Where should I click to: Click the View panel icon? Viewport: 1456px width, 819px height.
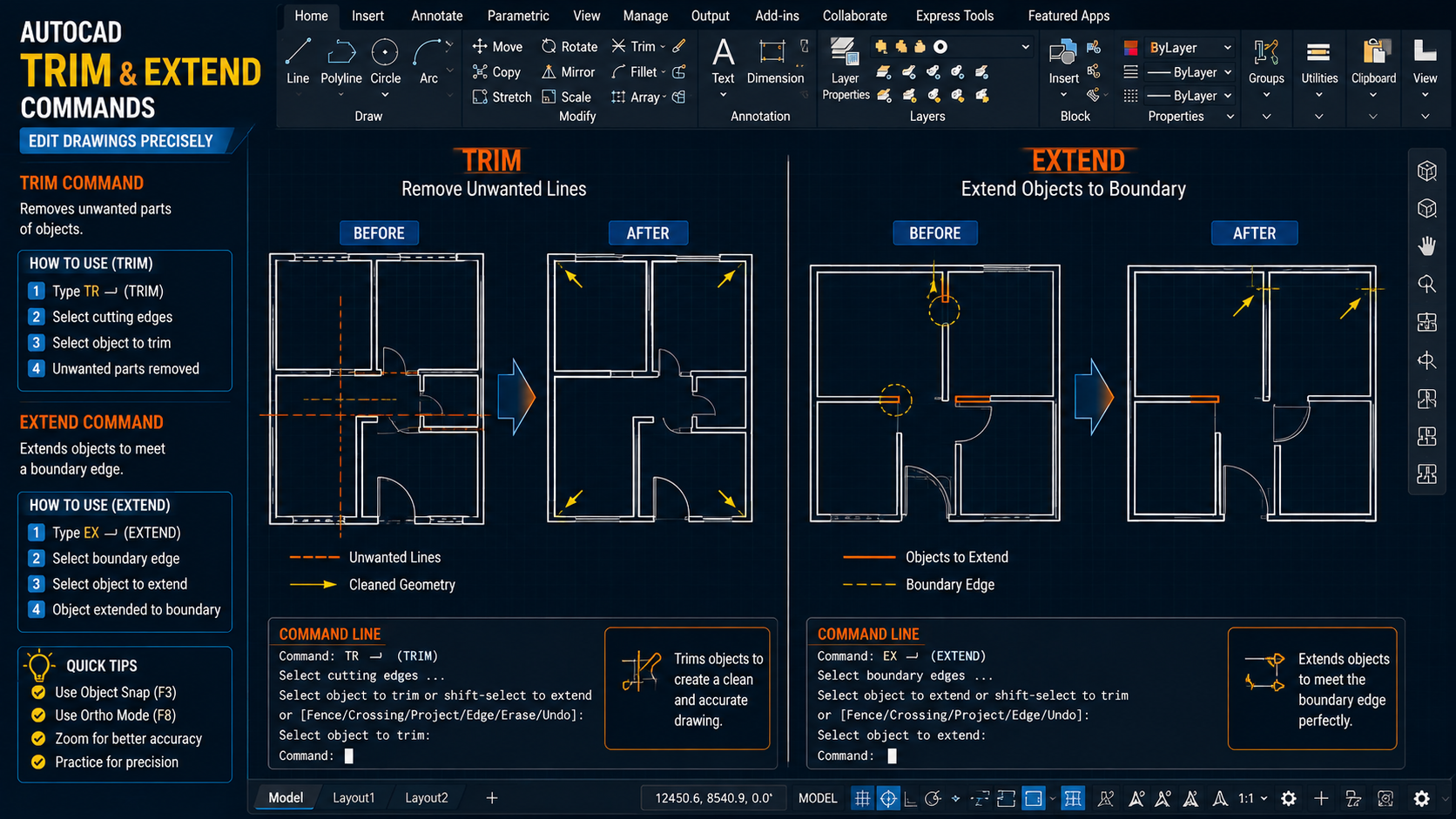(x=1425, y=52)
